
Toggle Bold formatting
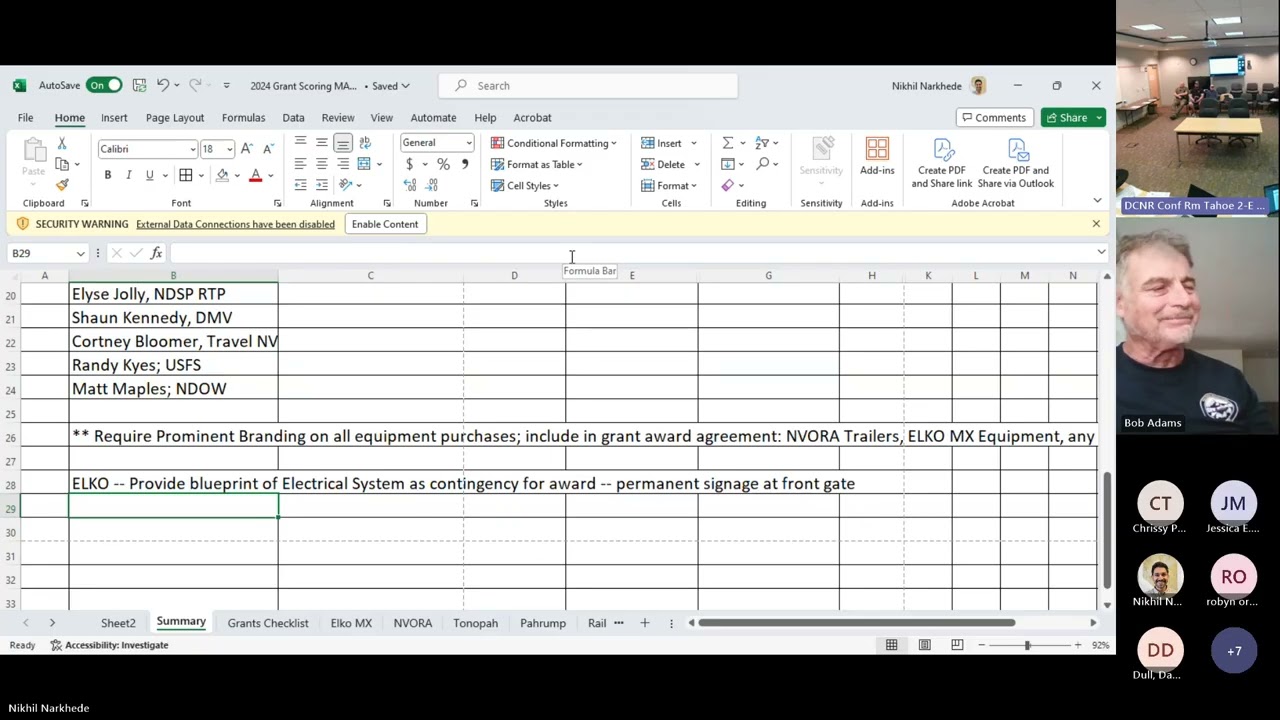tap(107, 175)
